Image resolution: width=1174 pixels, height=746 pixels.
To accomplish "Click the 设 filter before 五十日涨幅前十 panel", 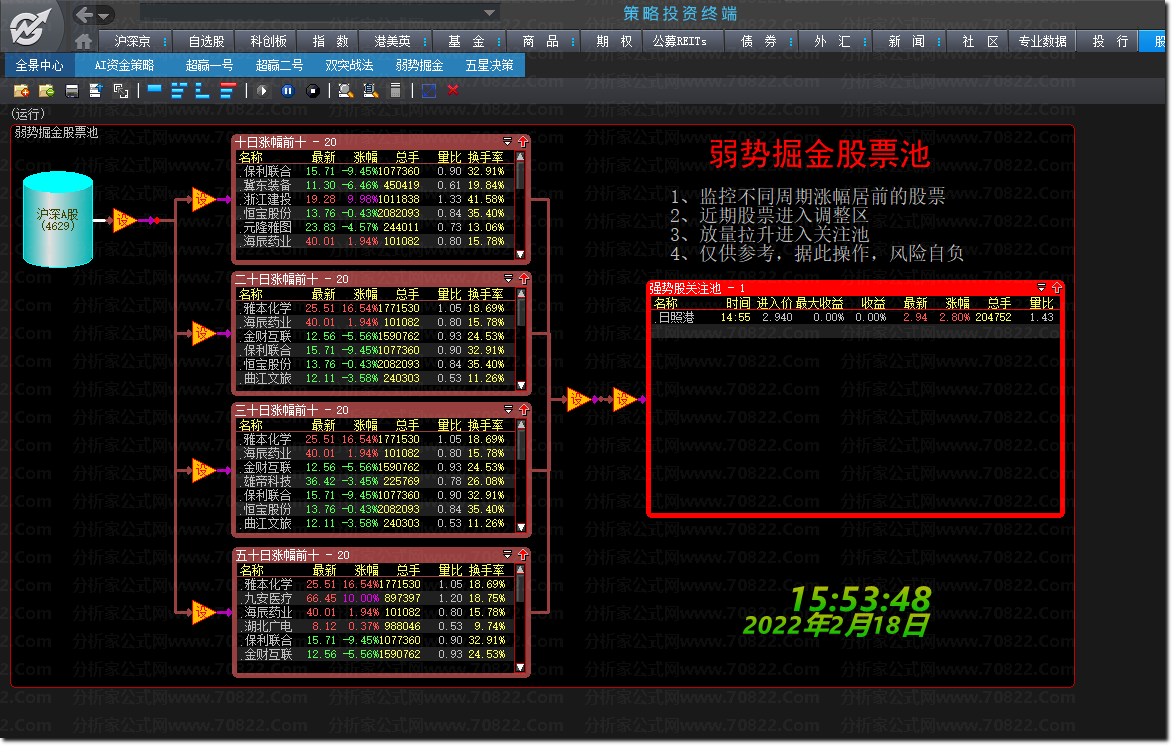I will pyautogui.click(x=202, y=613).
